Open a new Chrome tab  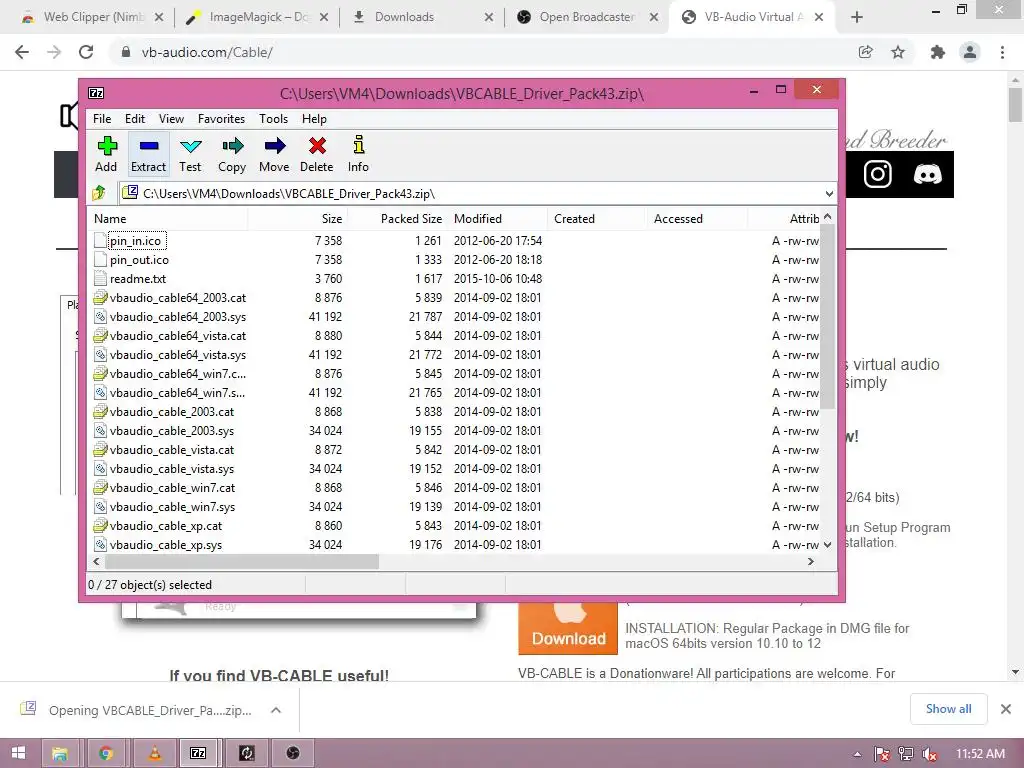(857, 17)
